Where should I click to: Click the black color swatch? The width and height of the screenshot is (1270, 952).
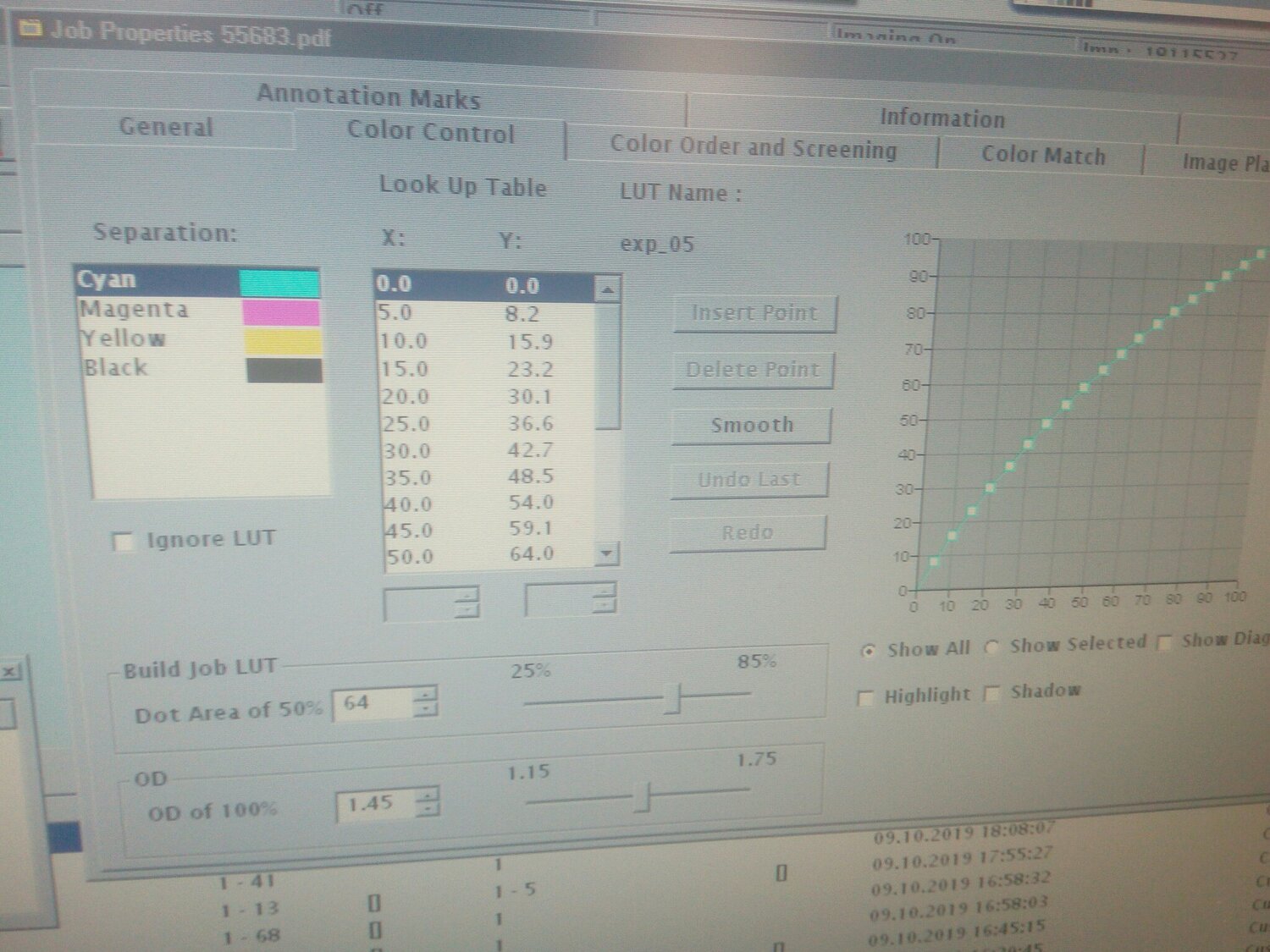click(x=284, y=371)
